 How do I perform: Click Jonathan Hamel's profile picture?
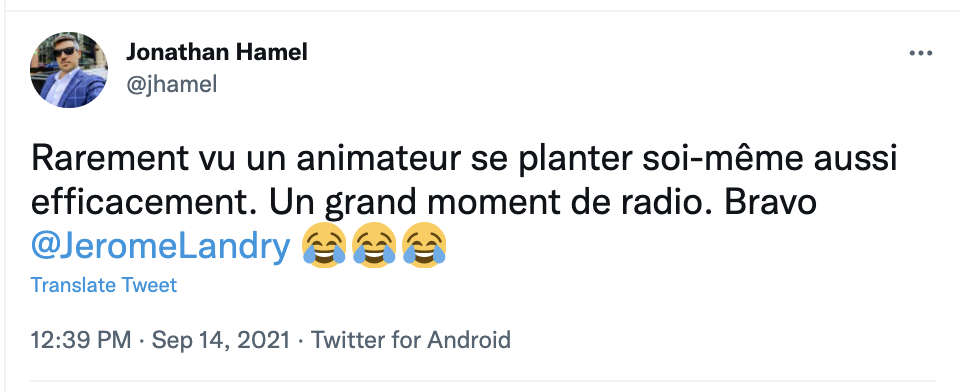(x=69, y=70)
